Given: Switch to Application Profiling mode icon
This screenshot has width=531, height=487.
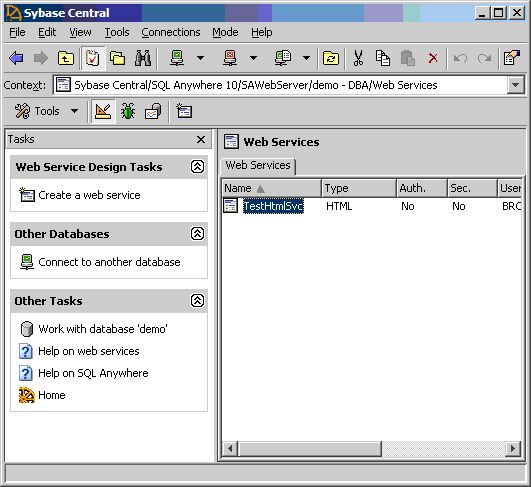Looking at the screenshot, I should click(153, 111).
